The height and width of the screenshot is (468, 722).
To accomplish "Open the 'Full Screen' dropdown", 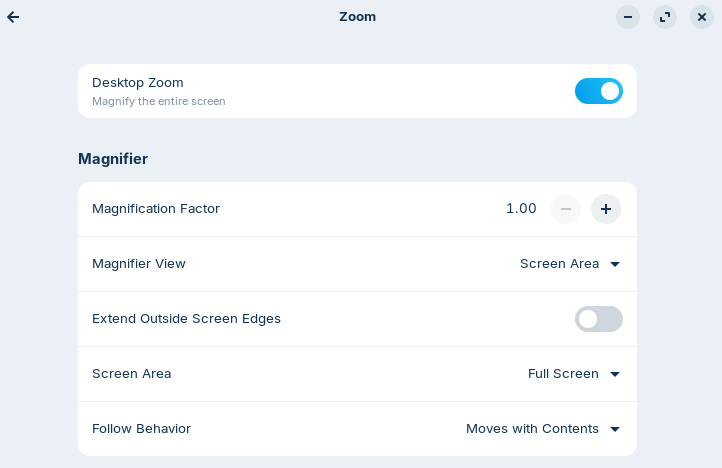I will coord(564,374).
